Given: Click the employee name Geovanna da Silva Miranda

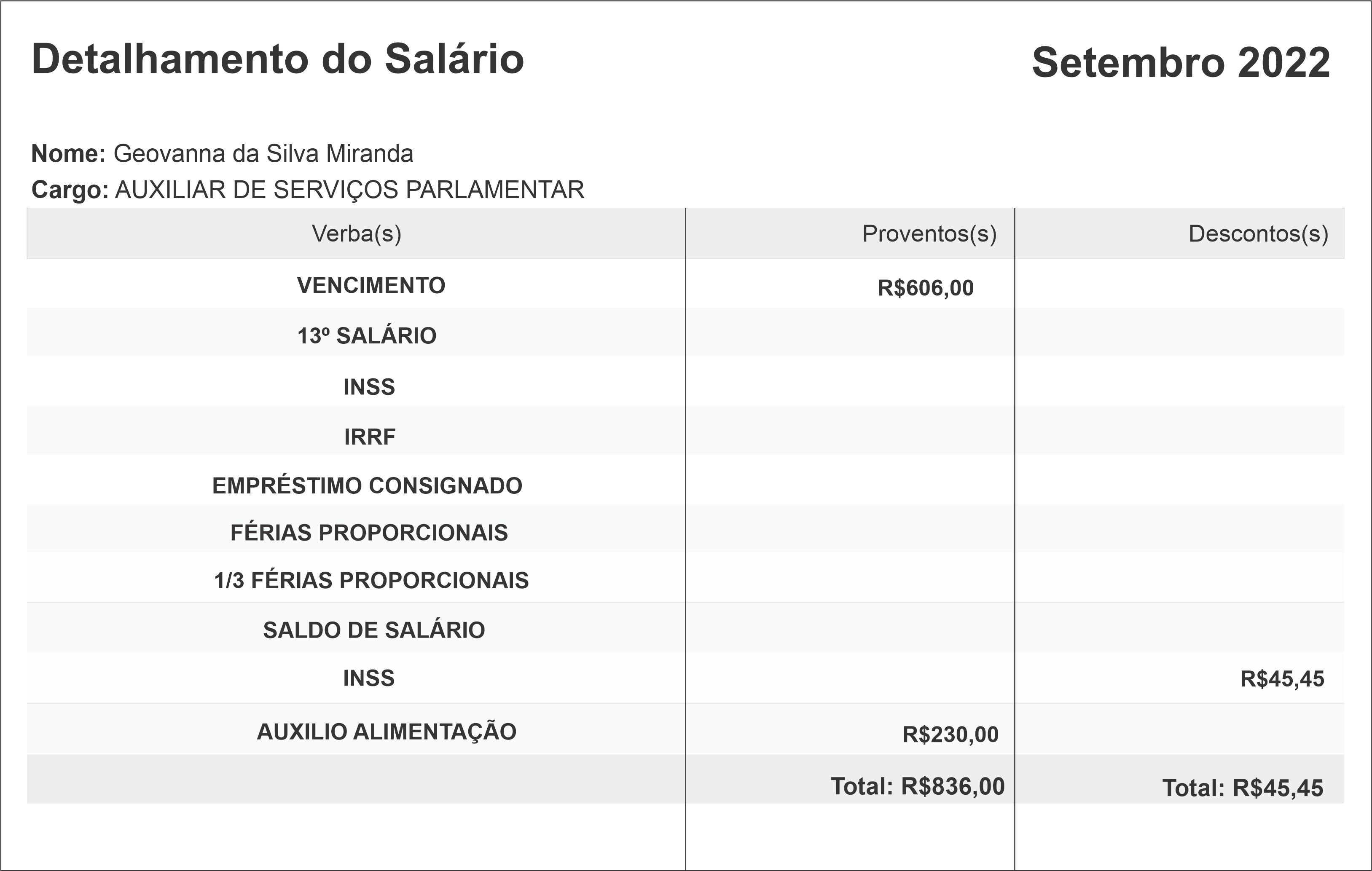Looking at the screenshot, I should tap(263, 154).
